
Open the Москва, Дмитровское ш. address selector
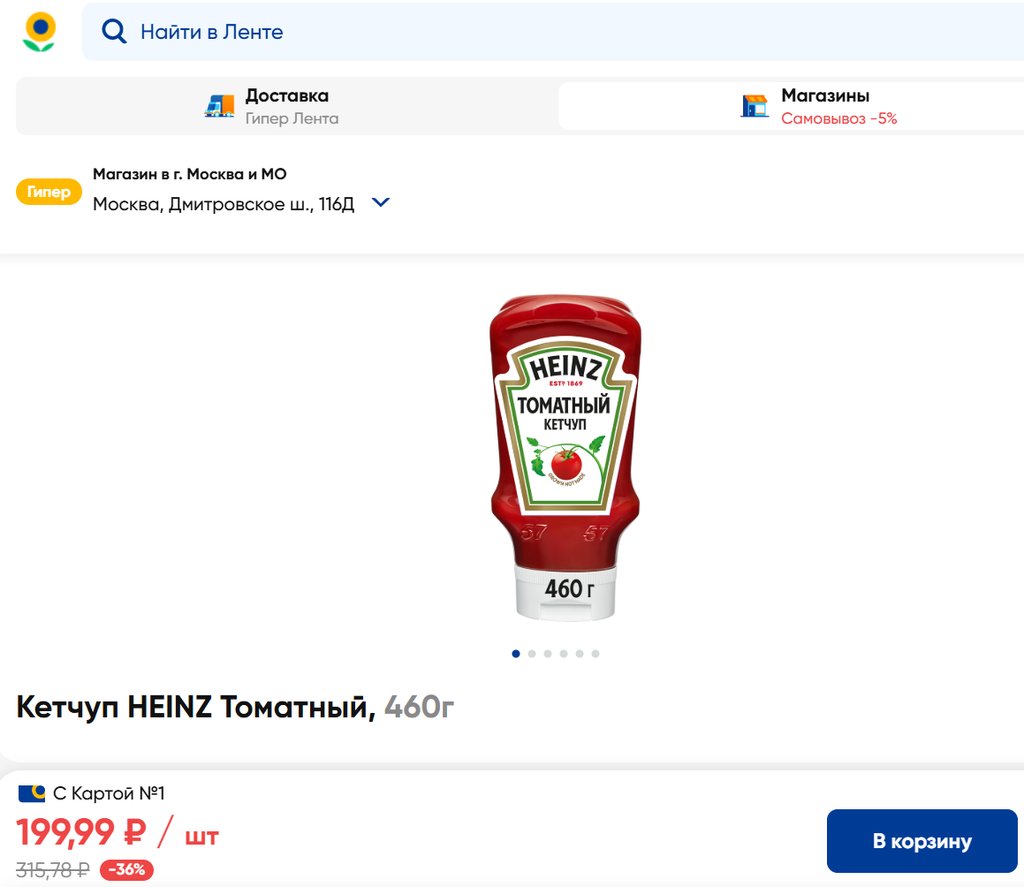tap(223, 204)
